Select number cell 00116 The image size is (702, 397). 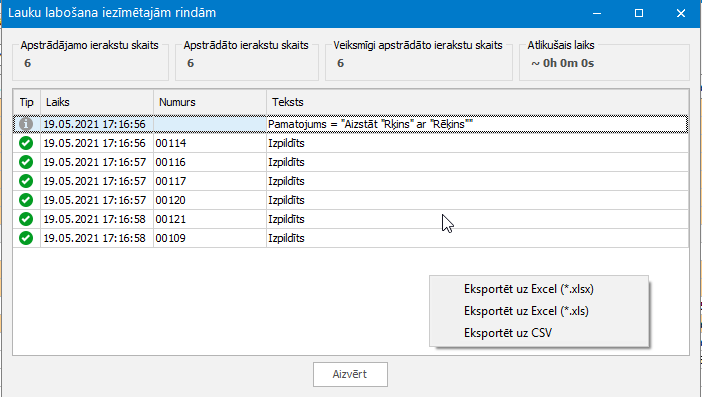(210, 162)
